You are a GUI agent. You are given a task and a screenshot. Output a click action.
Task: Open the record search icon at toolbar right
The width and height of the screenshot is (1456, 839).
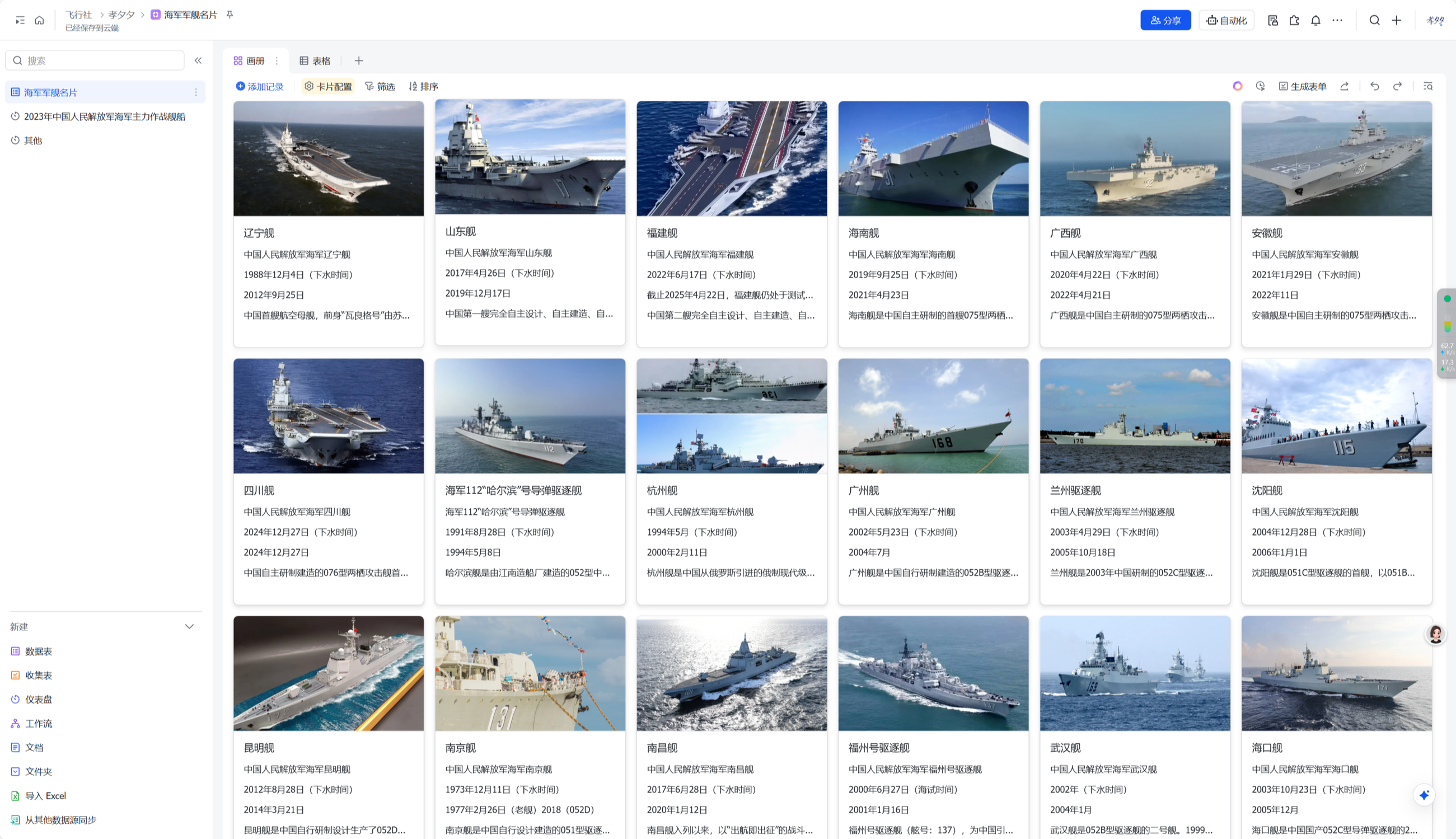tap(1428, 86)
